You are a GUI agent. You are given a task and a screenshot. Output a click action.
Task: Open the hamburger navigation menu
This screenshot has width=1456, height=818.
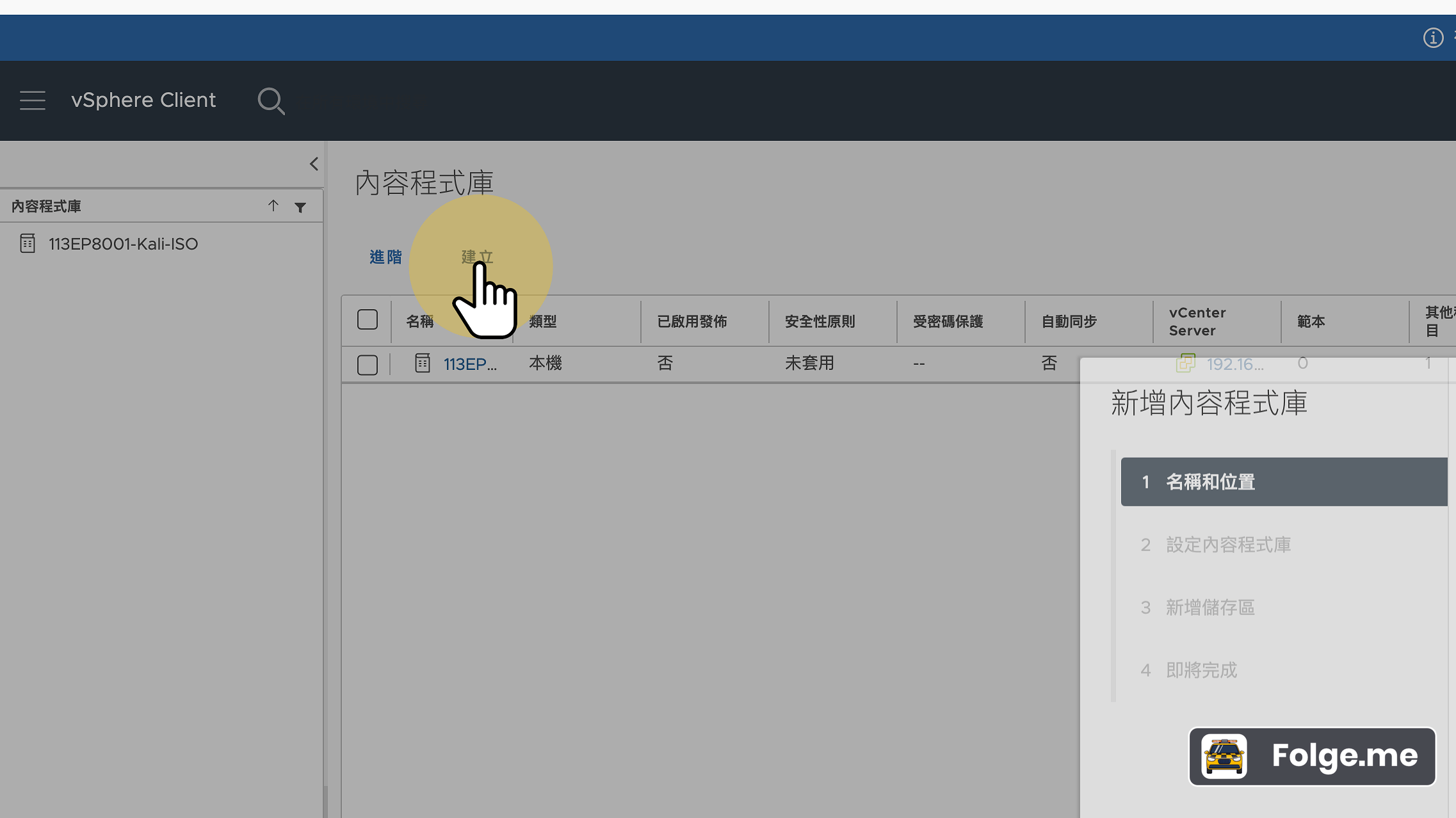click(33, 100)
